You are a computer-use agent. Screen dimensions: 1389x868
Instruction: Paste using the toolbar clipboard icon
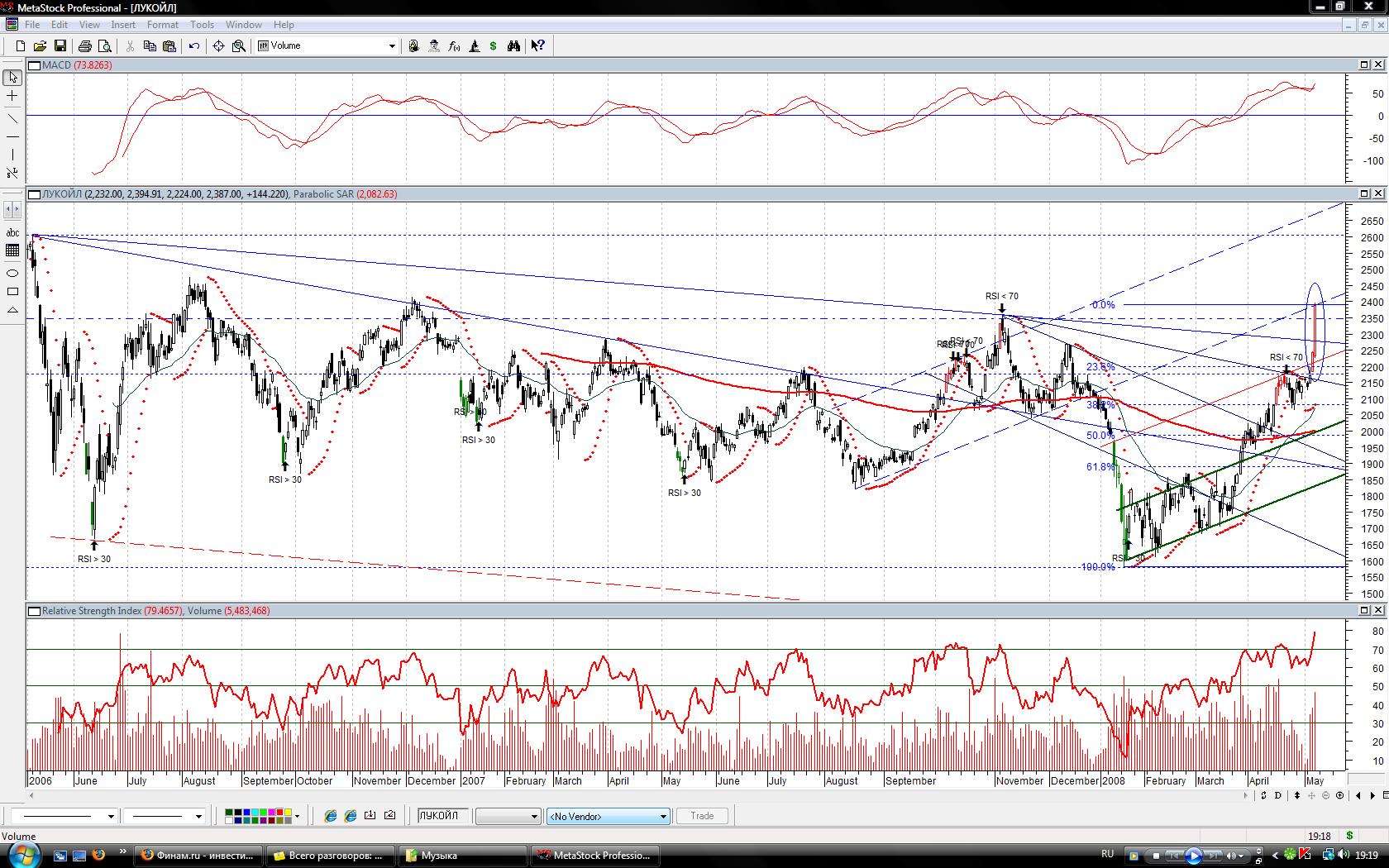(169, 46)
